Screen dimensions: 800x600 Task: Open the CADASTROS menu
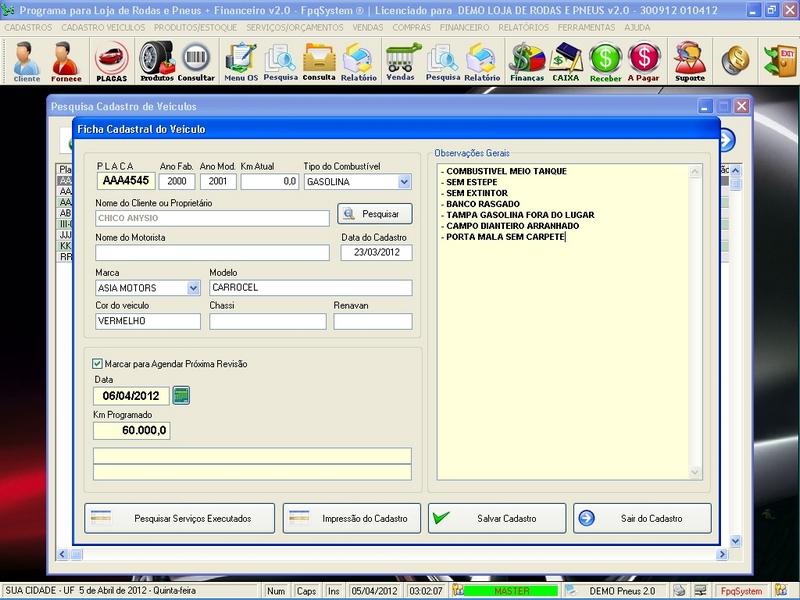28,27
